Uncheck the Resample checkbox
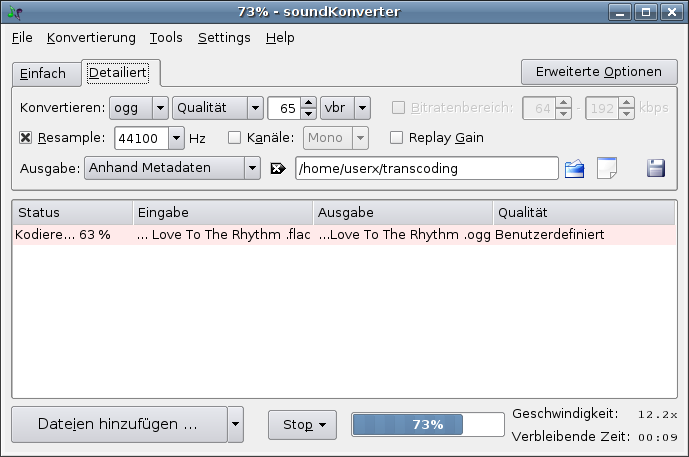 pos(26,138)
